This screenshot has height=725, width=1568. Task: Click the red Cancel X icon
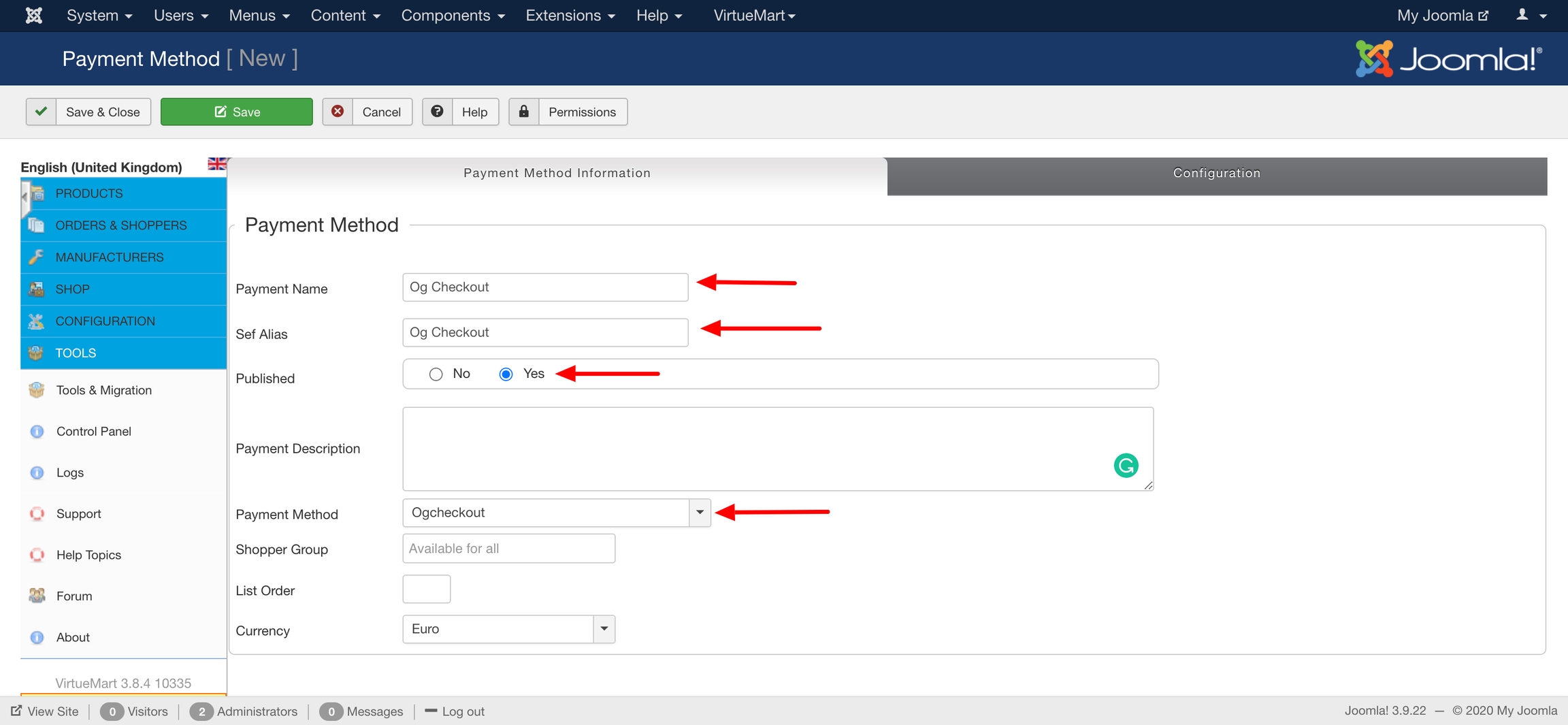[338, 112]
